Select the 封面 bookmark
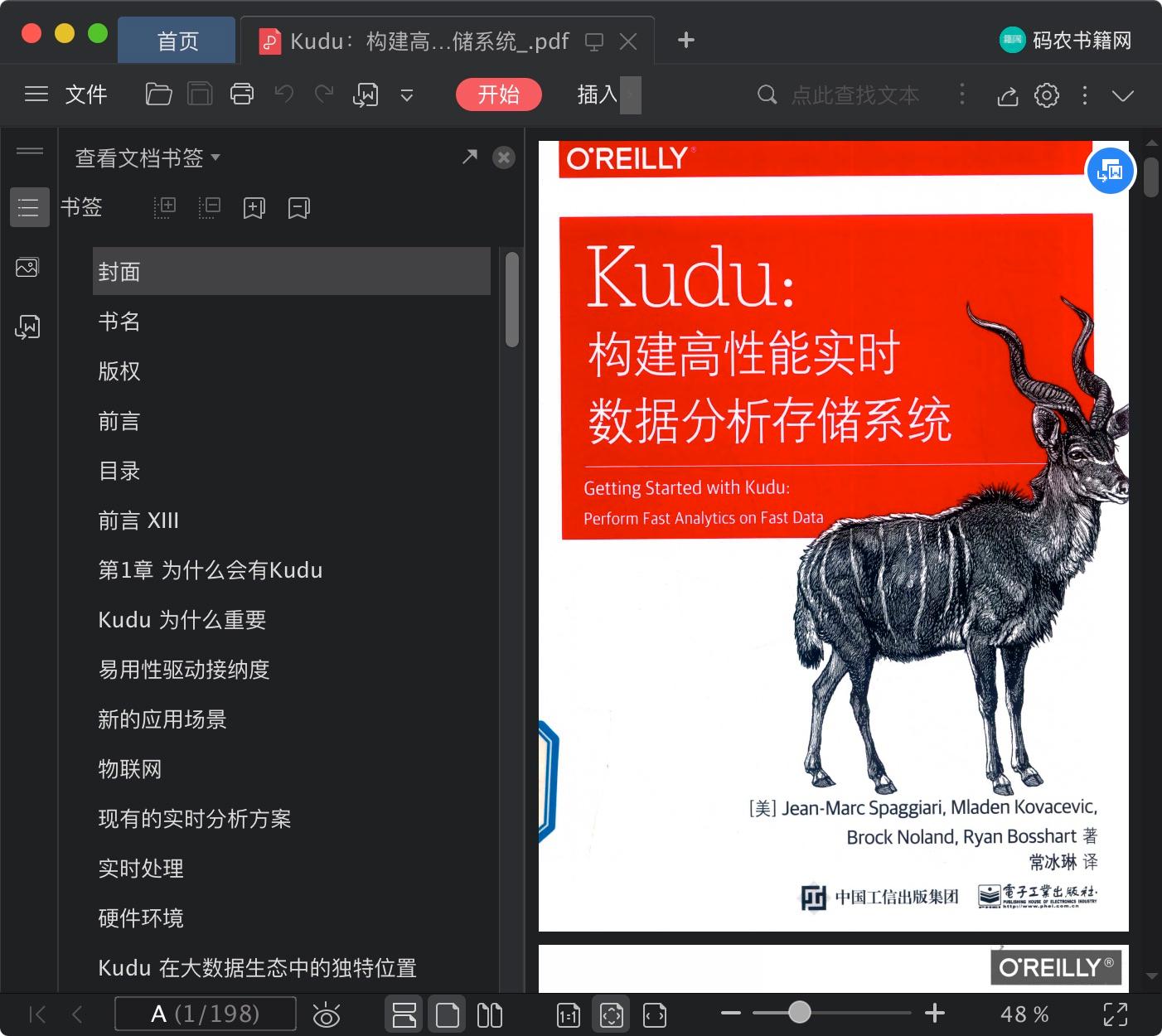Viewport: 1162px width, 1036px height. [x=291, y=271]
